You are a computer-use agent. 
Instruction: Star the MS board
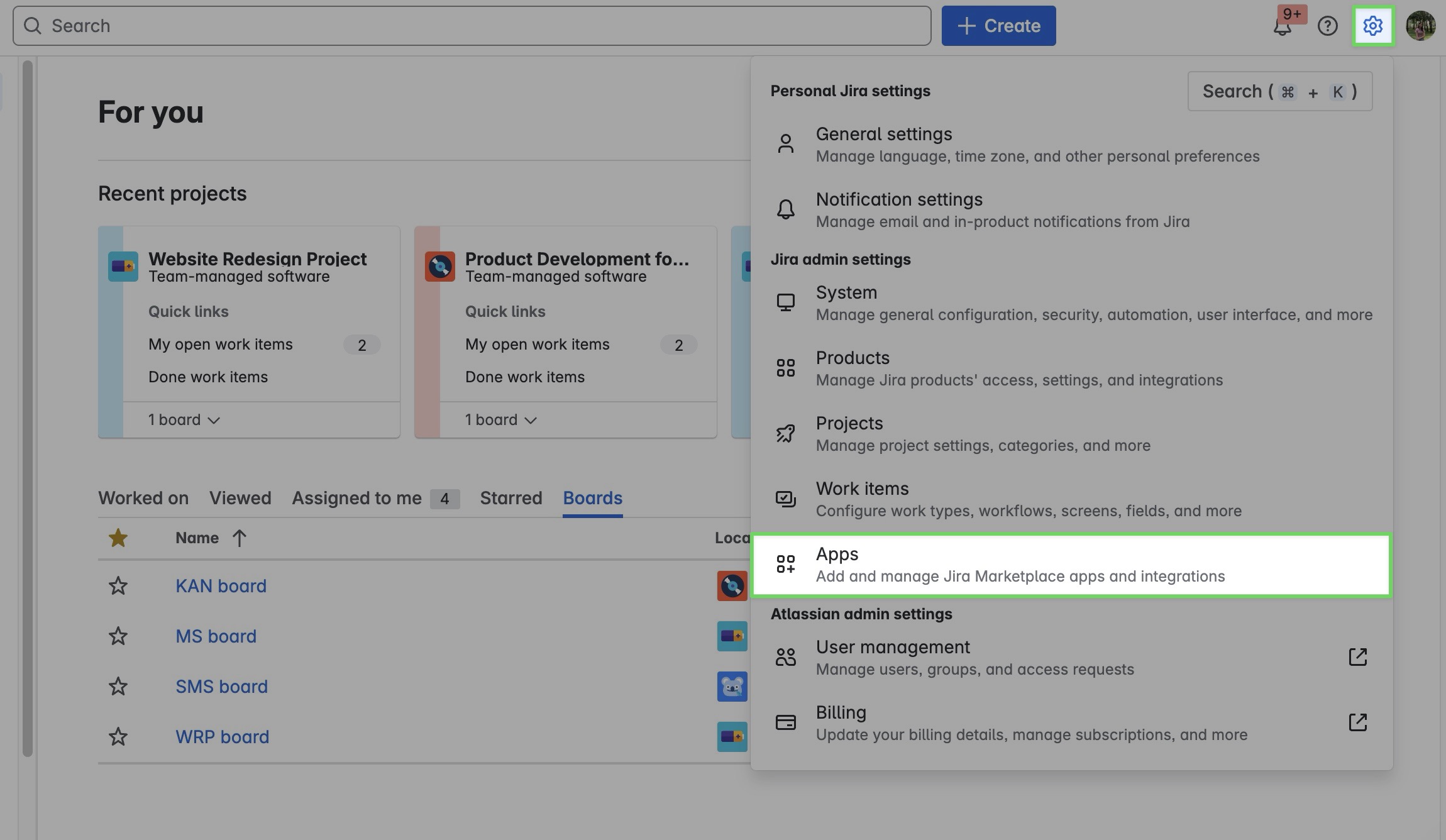click(x=118, y=636)
